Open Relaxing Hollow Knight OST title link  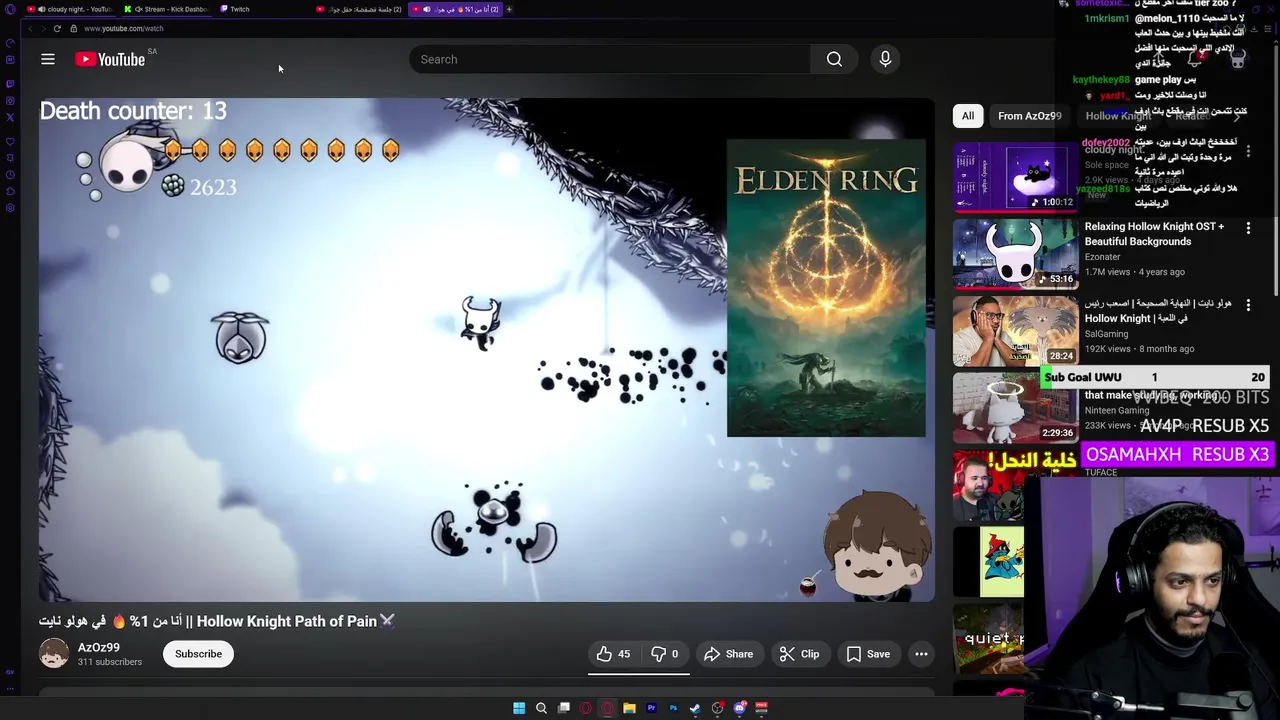pos(1154,234)
